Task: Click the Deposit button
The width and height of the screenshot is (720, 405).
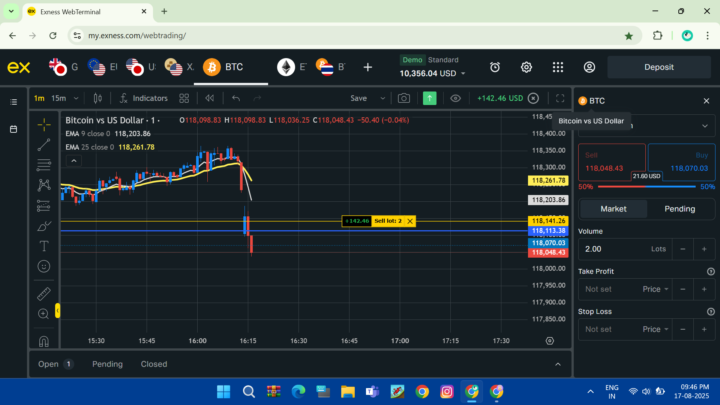Action: click(x=659, y=67)
